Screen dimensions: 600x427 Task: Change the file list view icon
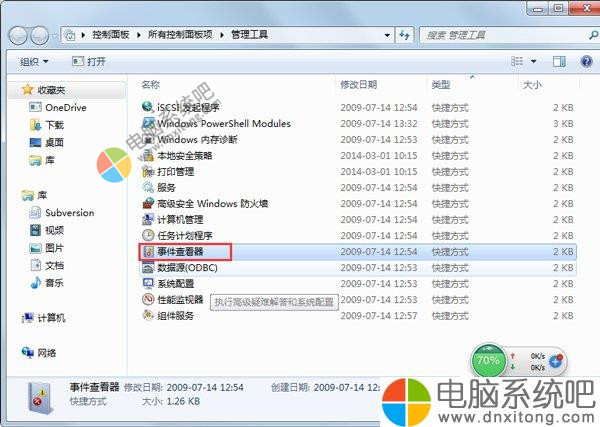click(517, 61)
